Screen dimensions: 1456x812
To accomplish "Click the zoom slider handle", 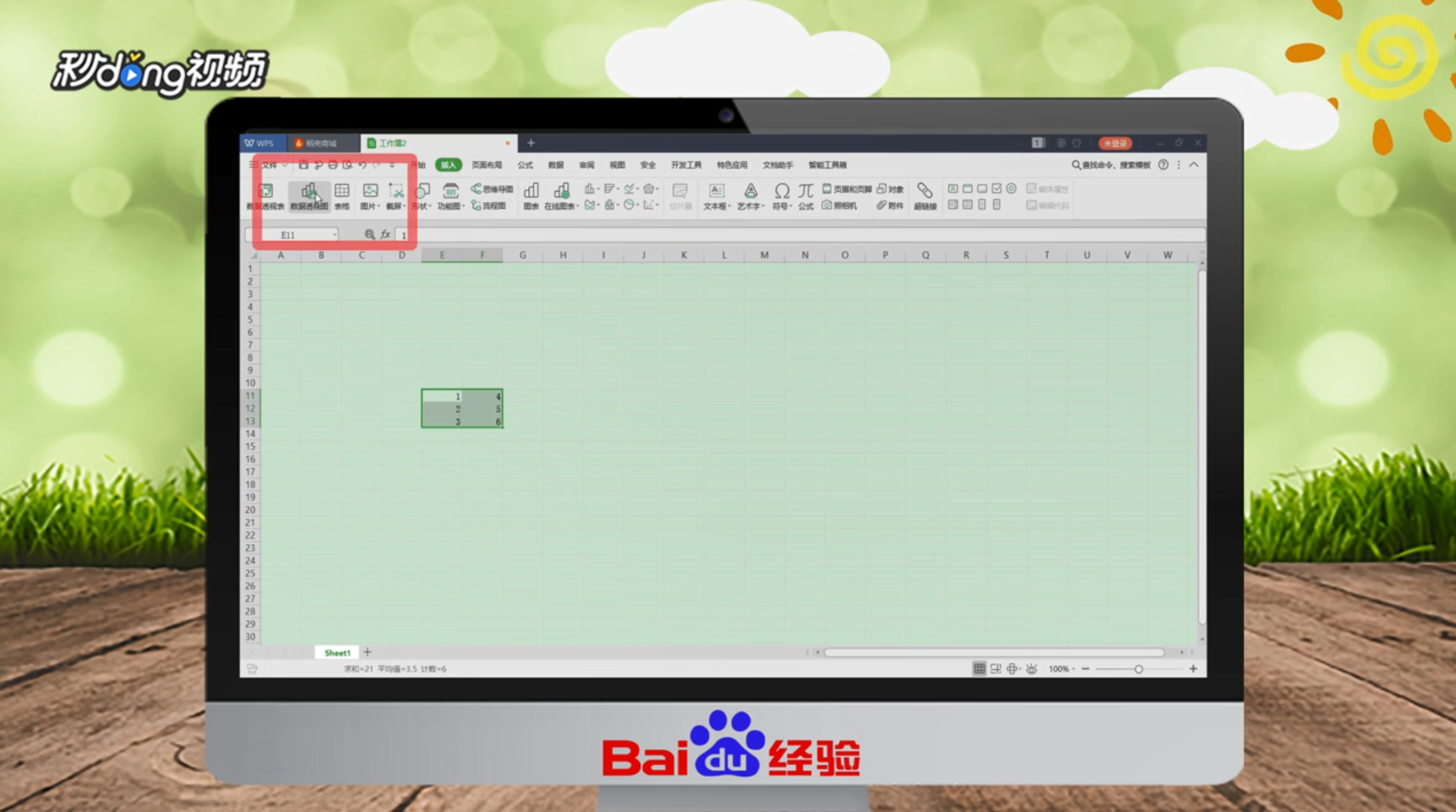I will (1138, 669).
